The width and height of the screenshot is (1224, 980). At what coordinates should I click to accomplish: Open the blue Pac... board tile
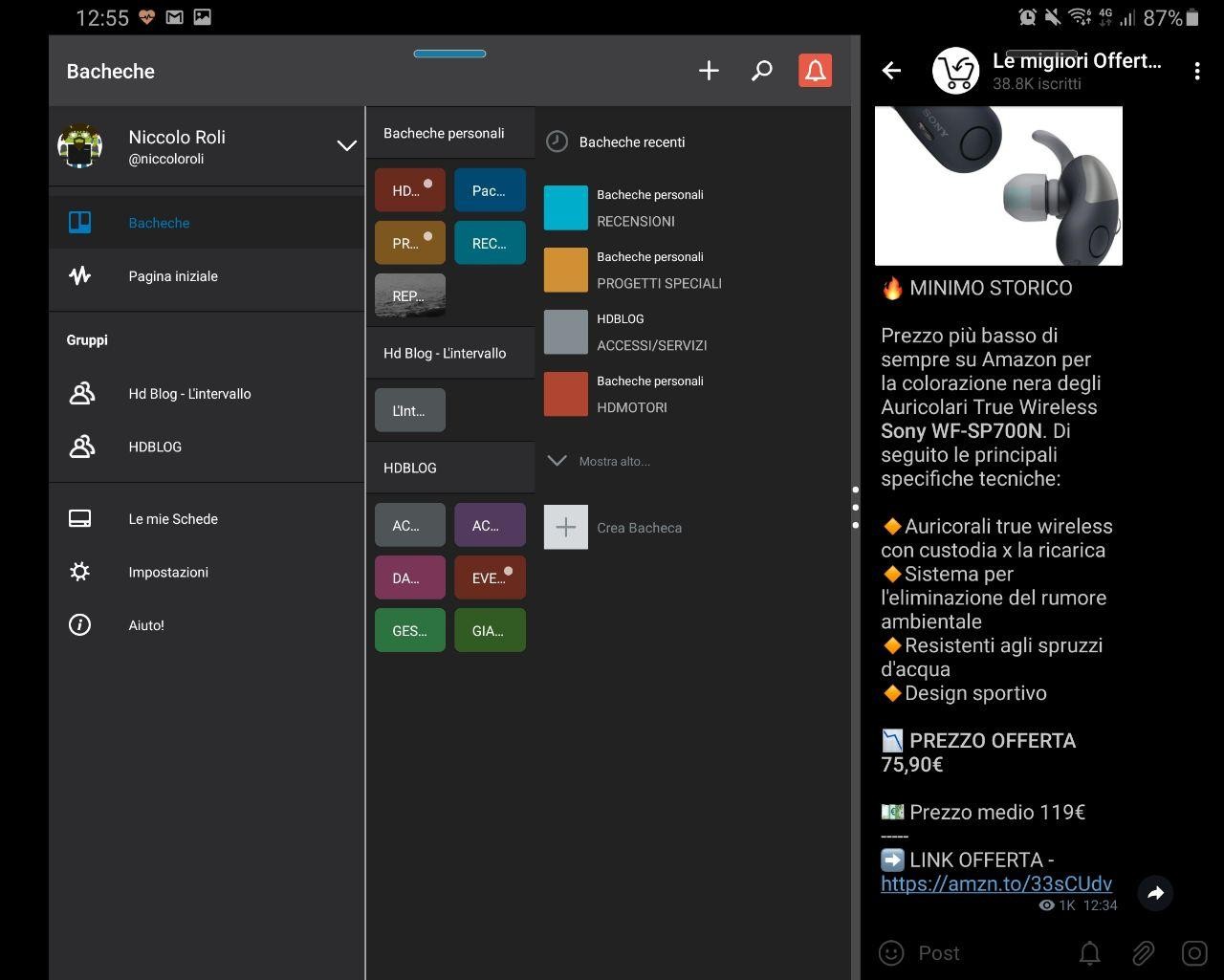pos(490,190)
